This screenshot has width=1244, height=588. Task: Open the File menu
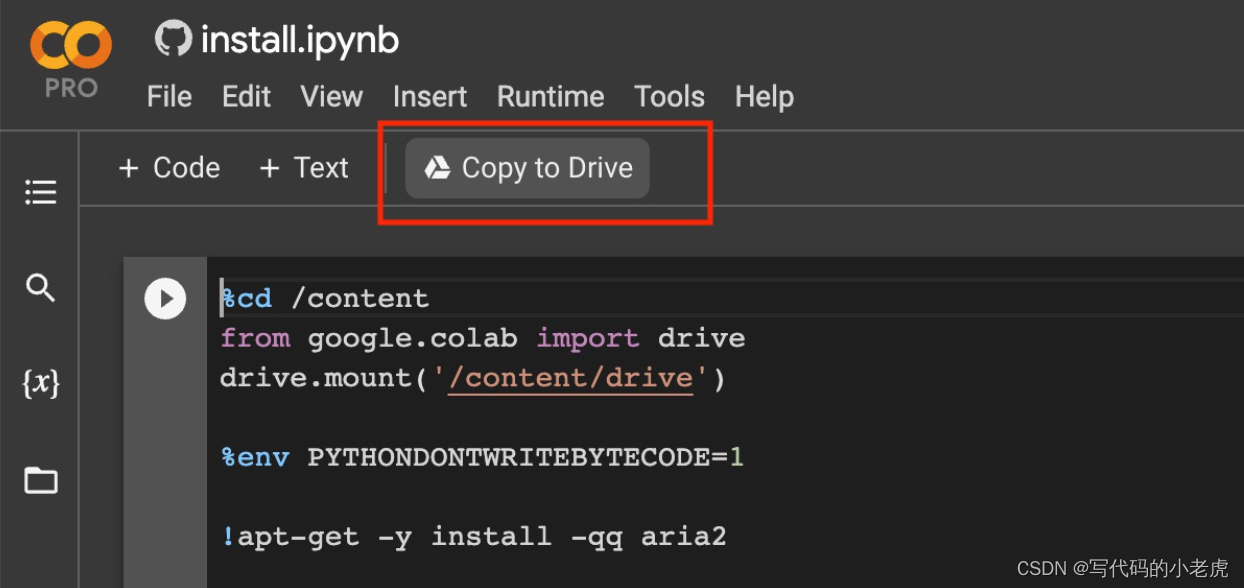click(169, 97)
